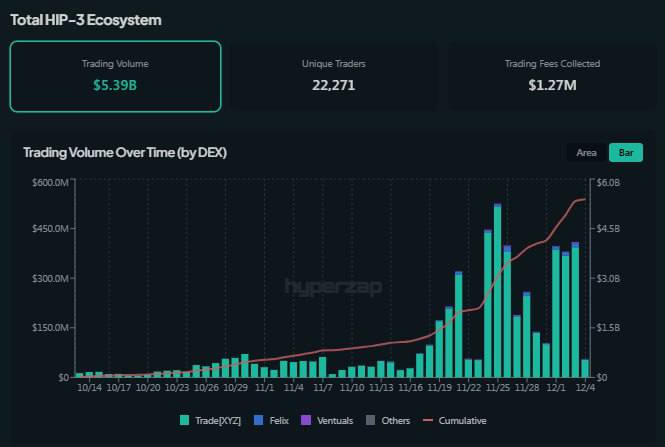Click the 10/14 x-axis date label
Viewport: 665px width, 447px height.
coord(89,386)
